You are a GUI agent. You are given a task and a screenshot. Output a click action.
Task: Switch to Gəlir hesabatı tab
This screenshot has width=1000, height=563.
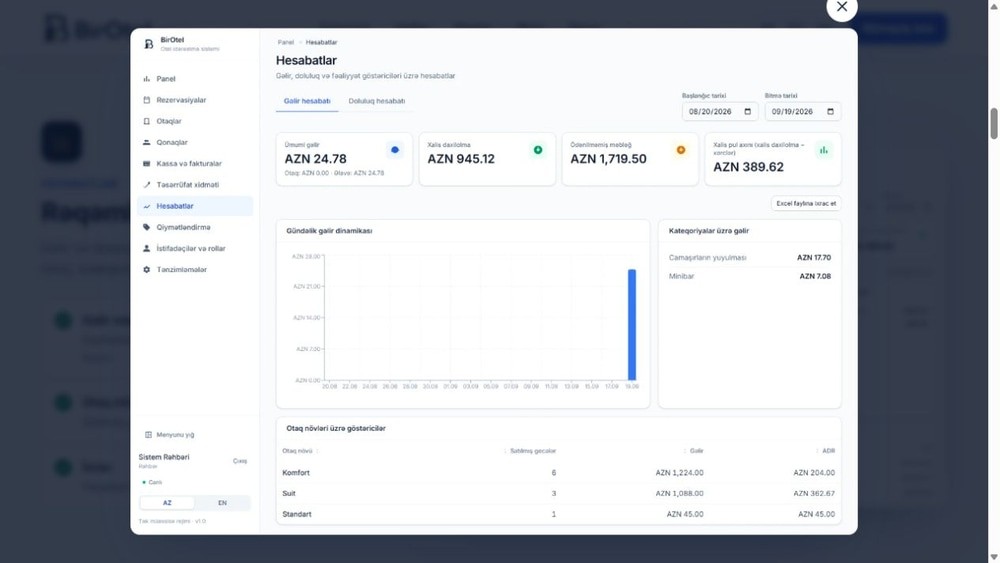click(x=307, y=101)
